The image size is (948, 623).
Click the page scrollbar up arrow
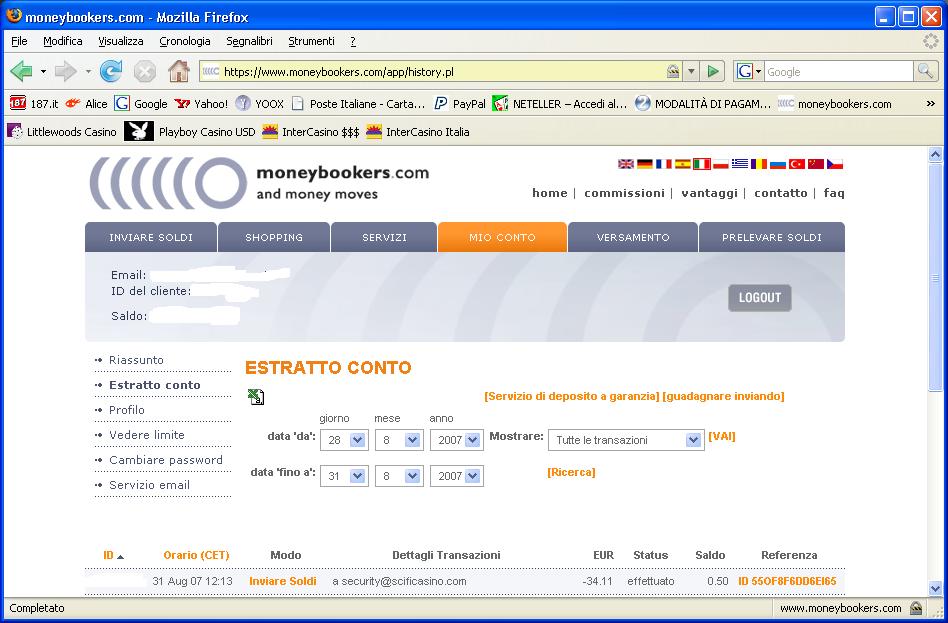[x=935, y=154]
